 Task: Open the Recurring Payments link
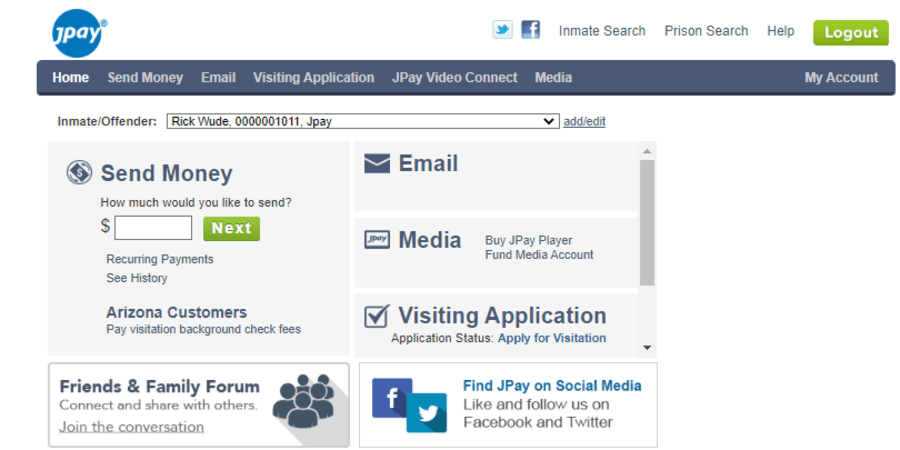tap(160, 259)
